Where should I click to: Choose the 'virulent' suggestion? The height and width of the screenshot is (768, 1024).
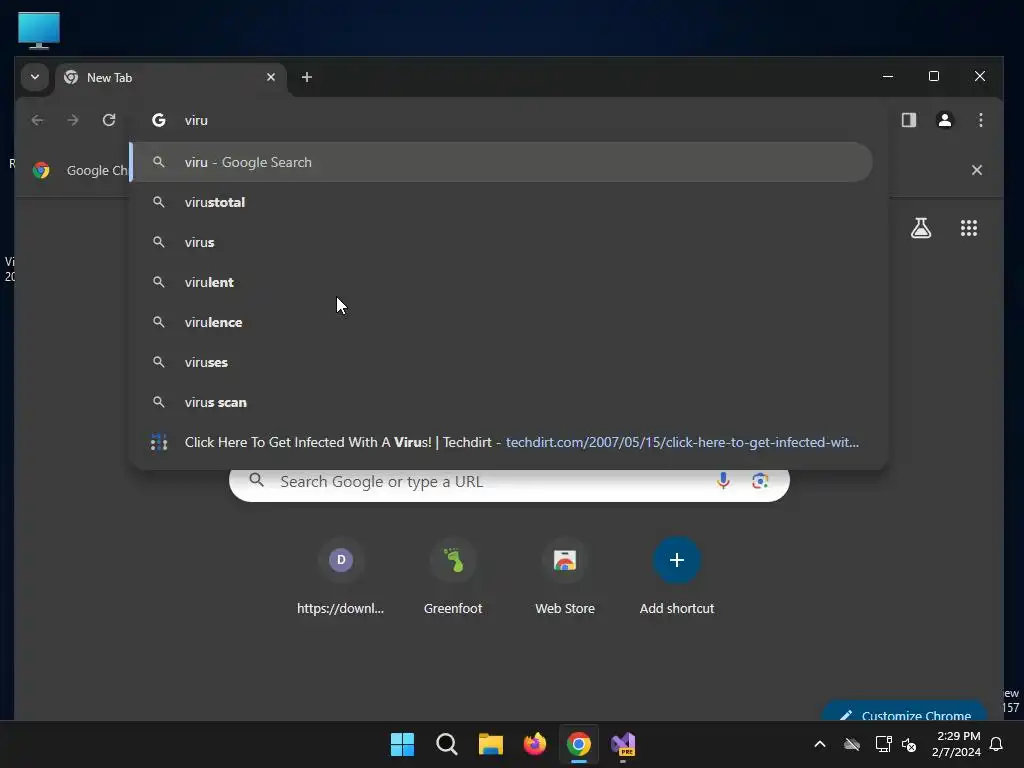click(502, 282)
